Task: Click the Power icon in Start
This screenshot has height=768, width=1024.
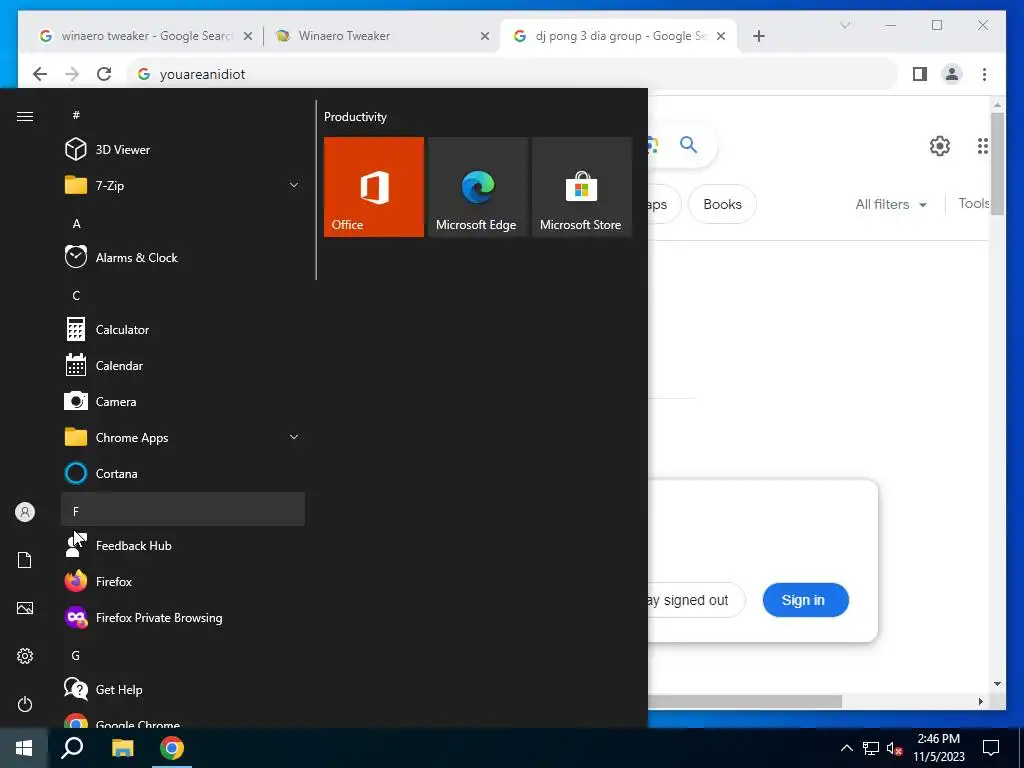Action: (25, 704)
